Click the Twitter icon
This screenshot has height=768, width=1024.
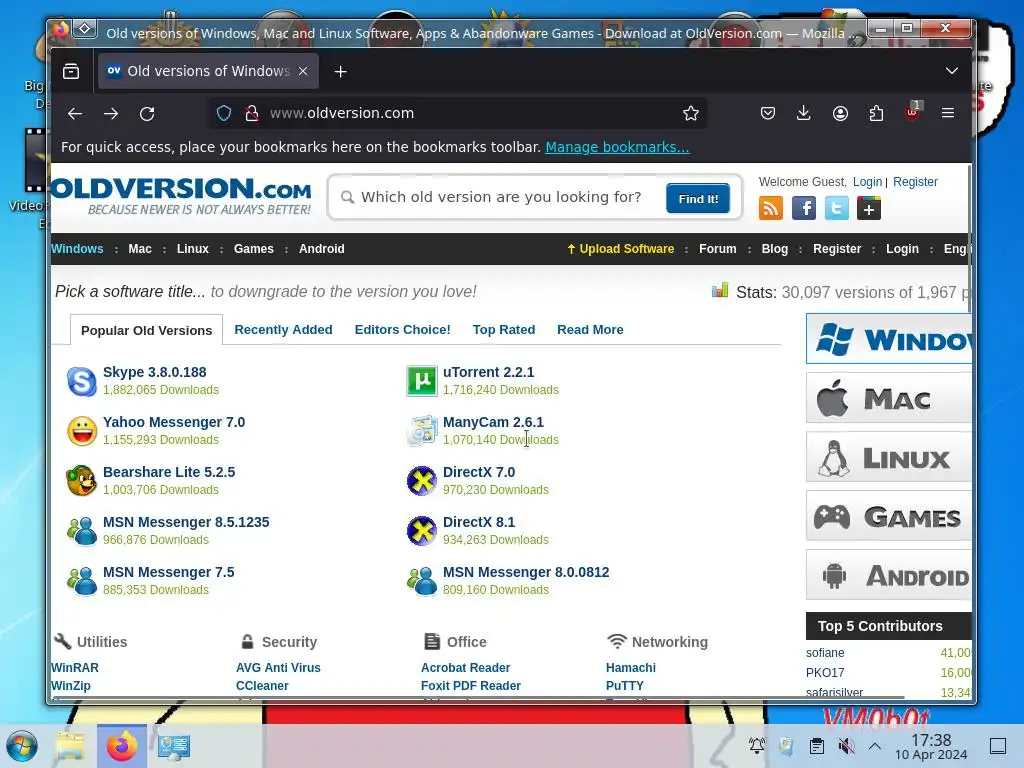(837, 208)
